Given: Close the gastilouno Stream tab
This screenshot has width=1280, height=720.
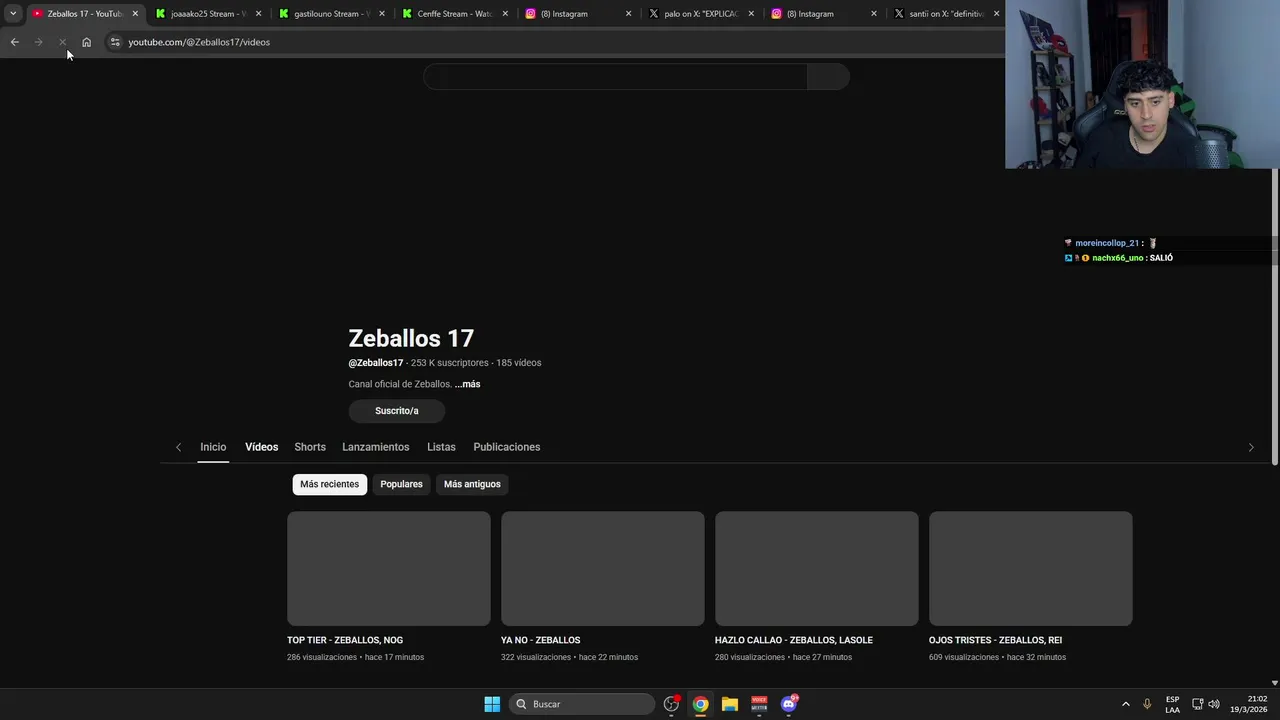Looking at the screenshot, I should tap(382, 14).
